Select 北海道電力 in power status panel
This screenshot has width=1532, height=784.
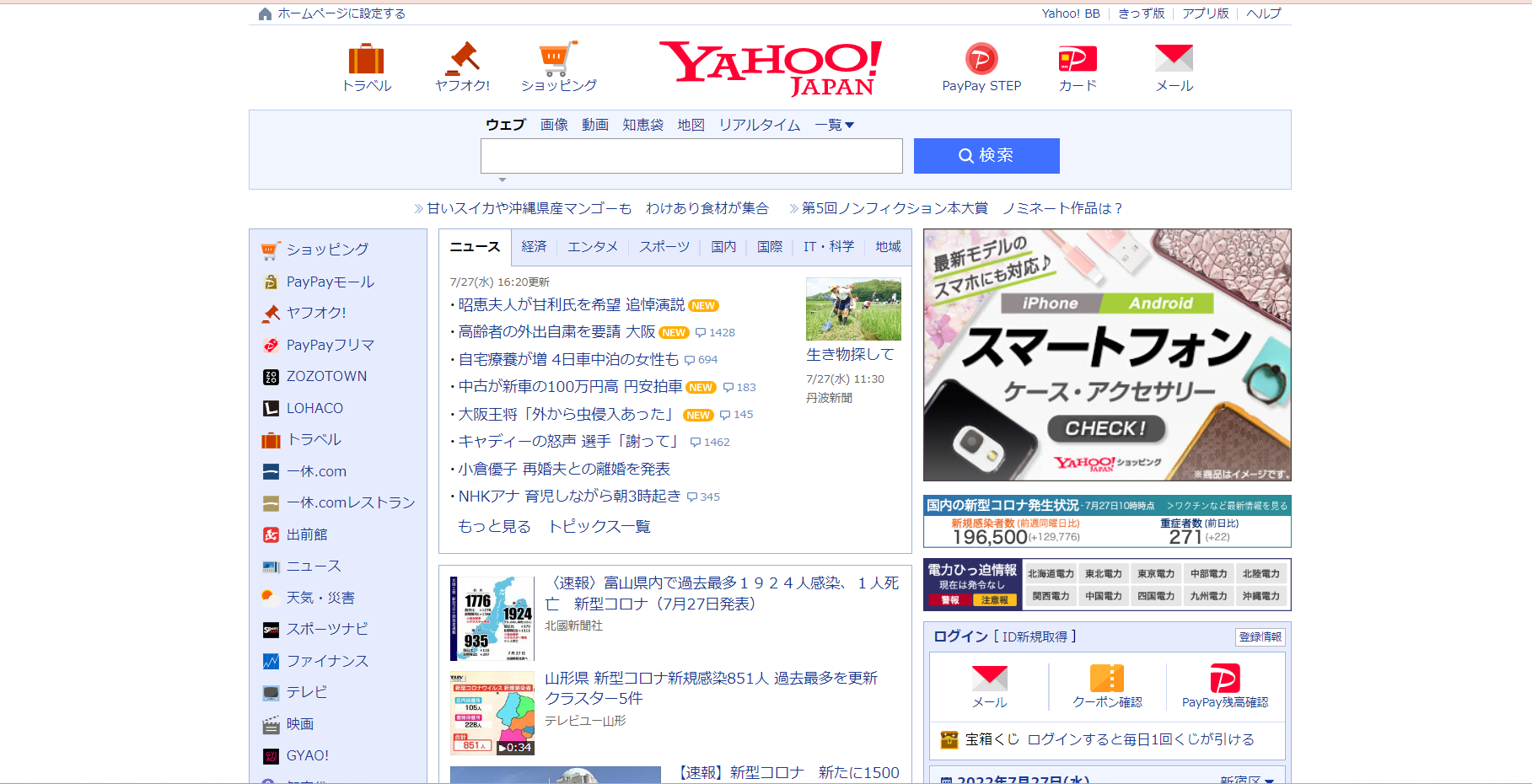pos(1051,573)
